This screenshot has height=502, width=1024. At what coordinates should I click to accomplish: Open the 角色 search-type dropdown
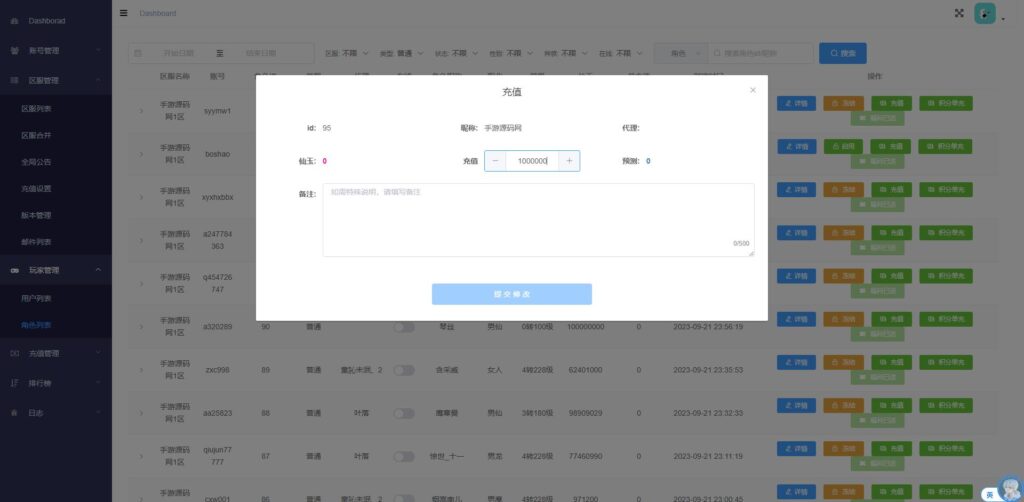point(681,54)
